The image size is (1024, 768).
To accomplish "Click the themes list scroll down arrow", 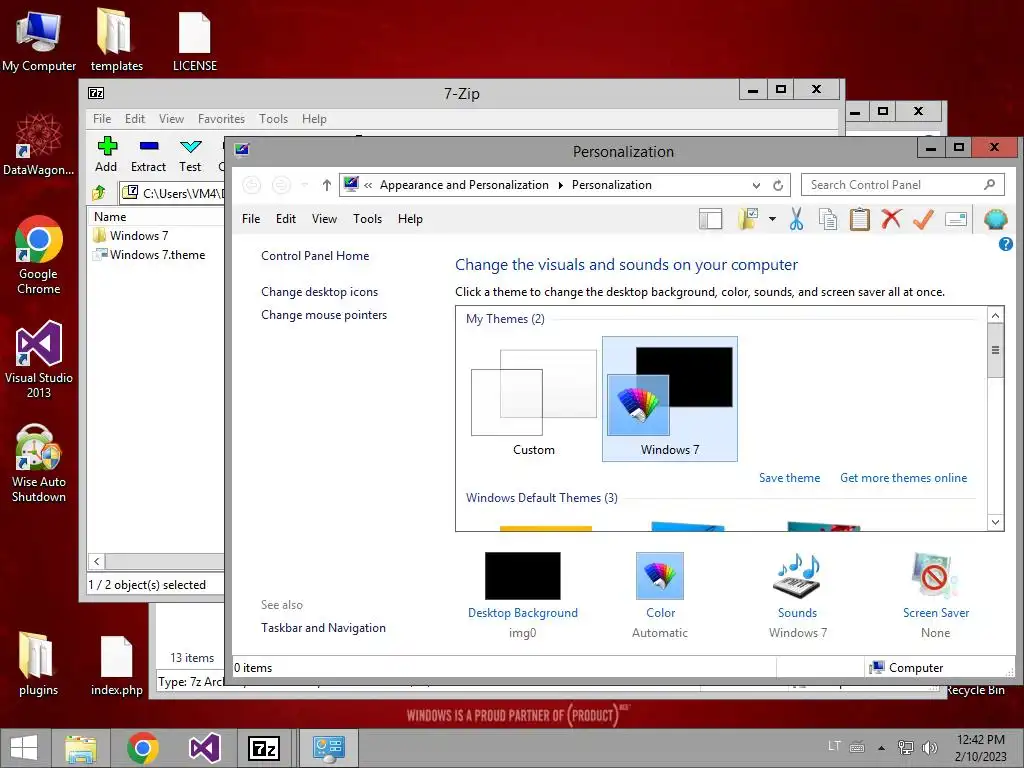I will 995,522.
